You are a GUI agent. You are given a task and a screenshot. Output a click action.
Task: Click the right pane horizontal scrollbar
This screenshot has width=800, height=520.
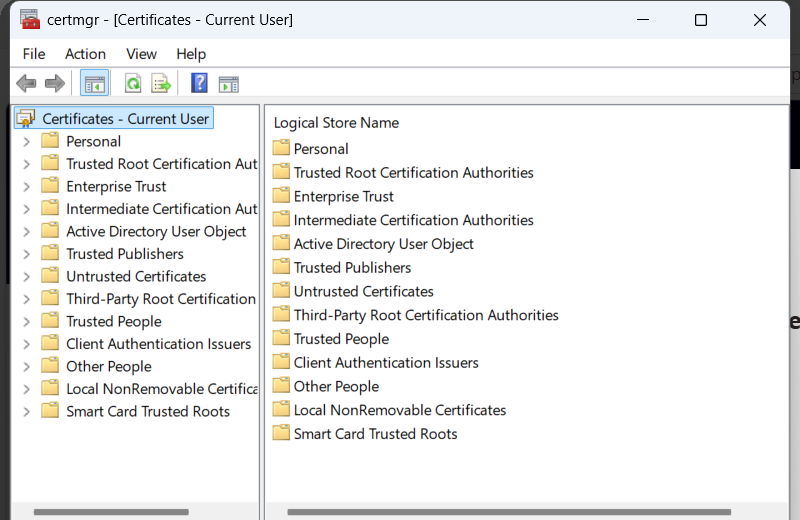pyautogui.click(x=509, y=511)
